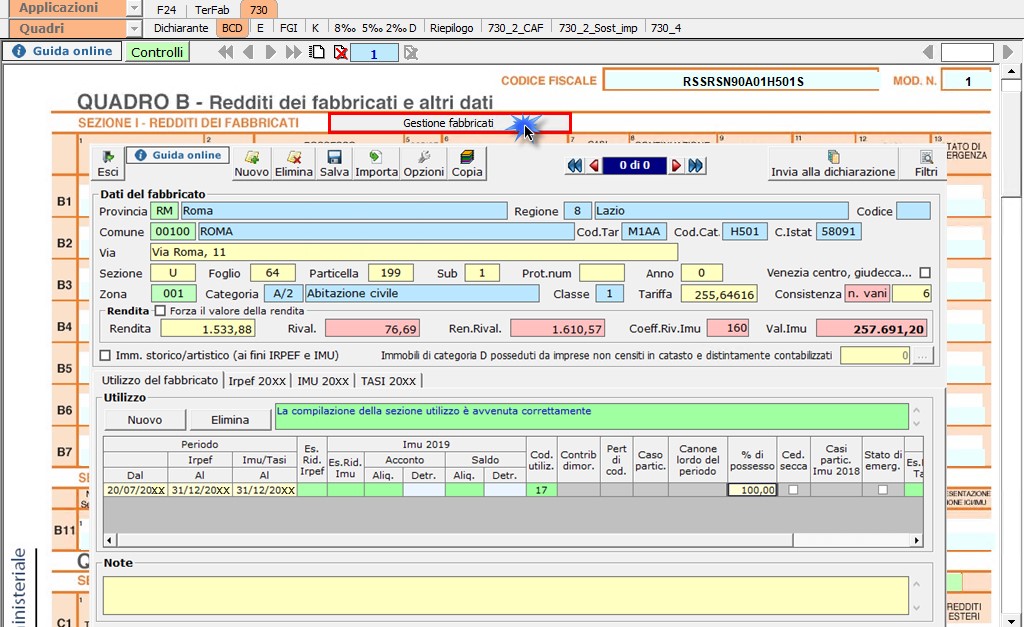Click utilizzo table scroll right arrow
This screenshot has height=627, width=1024.
917,540
